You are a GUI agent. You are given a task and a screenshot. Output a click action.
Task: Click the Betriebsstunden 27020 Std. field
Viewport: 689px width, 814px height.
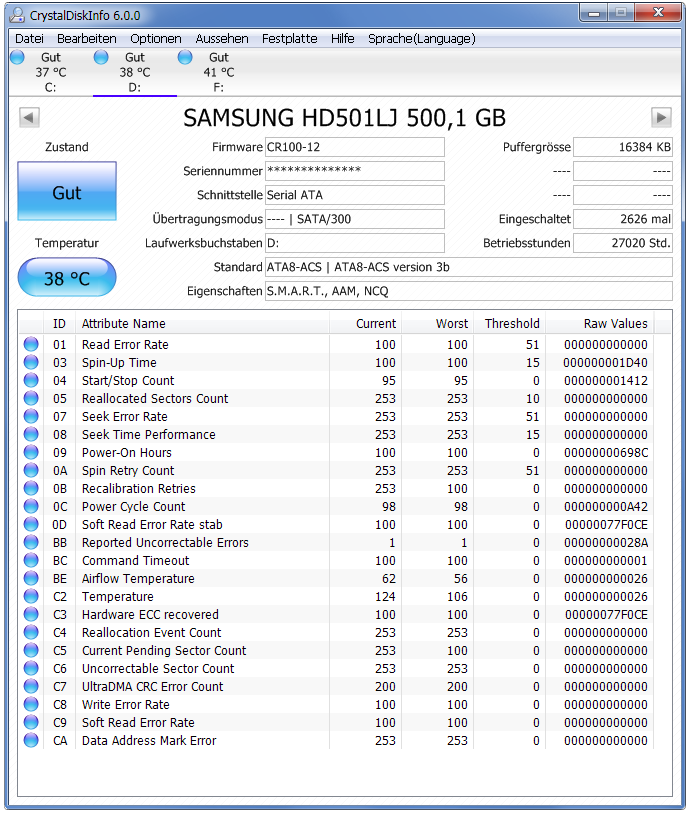coord(623,243)
